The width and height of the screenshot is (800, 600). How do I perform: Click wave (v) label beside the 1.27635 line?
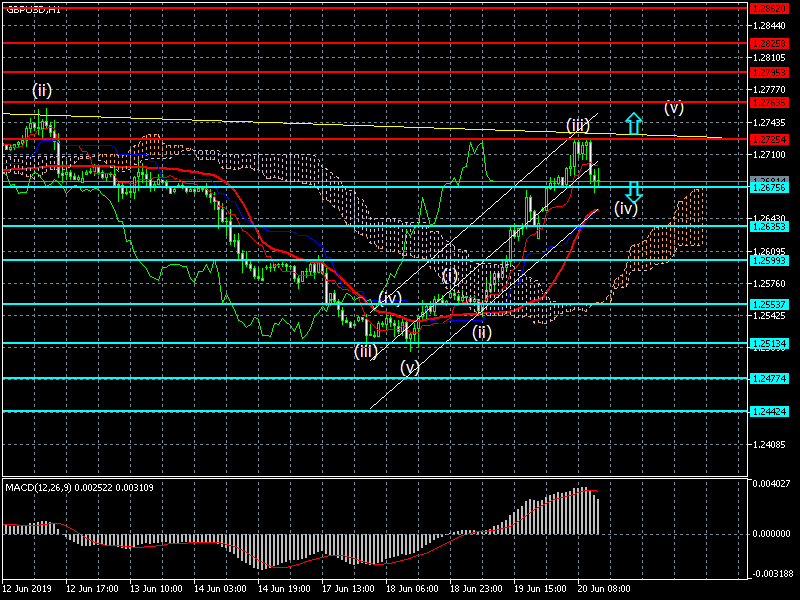(673, 108)
